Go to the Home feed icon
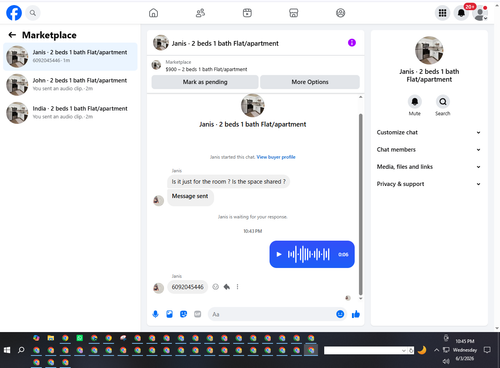Image resolution: width=500 pixels, height=368 pixels. 153,13
